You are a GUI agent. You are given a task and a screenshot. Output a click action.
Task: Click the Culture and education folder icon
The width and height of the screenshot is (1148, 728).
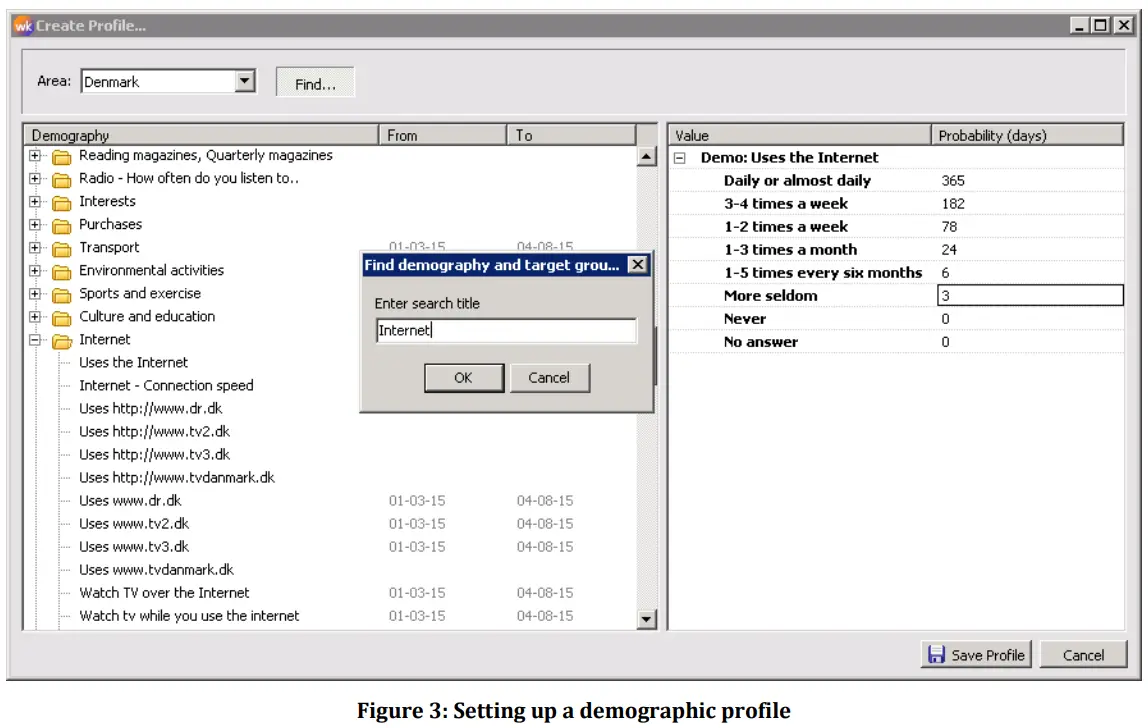(x=60, y=316)
